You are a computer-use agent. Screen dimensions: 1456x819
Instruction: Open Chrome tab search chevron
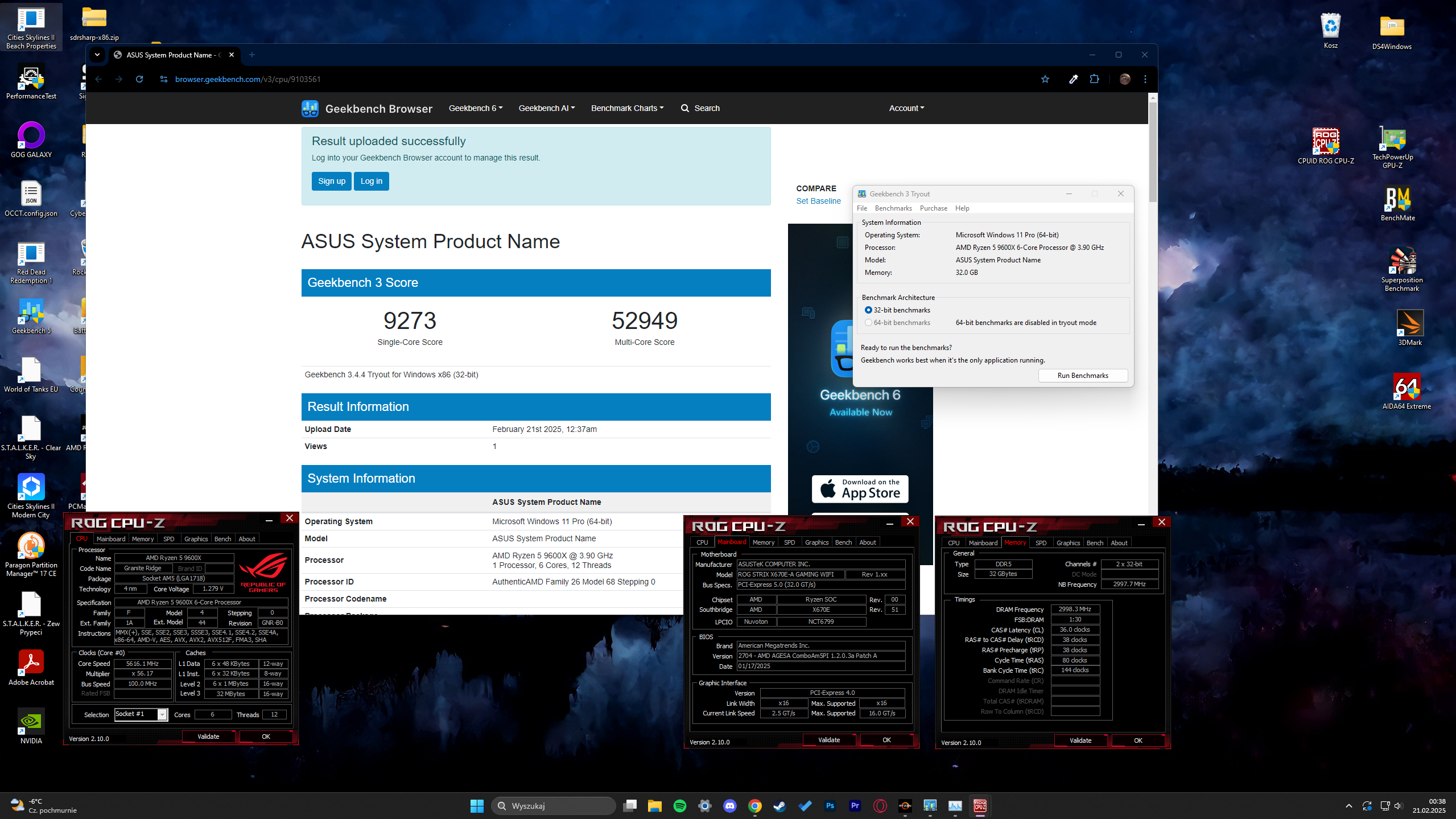97,55
